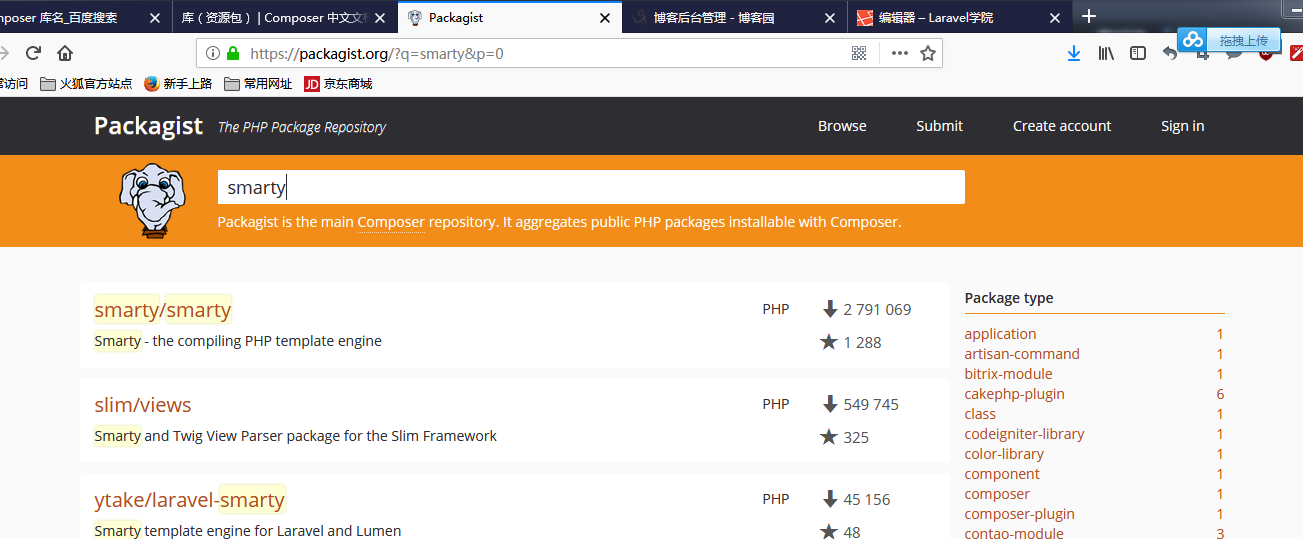Screen dimensions: 1303x539
Task: Open 常用网址 bookmark folder
Action: point(258,84)
